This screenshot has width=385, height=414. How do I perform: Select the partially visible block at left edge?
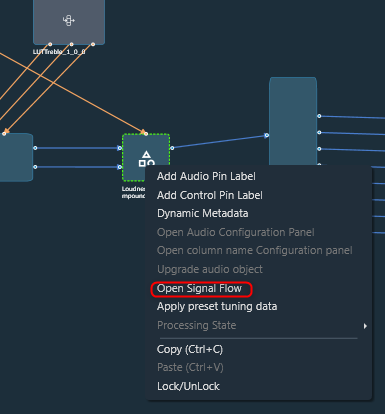coord(16,157)
